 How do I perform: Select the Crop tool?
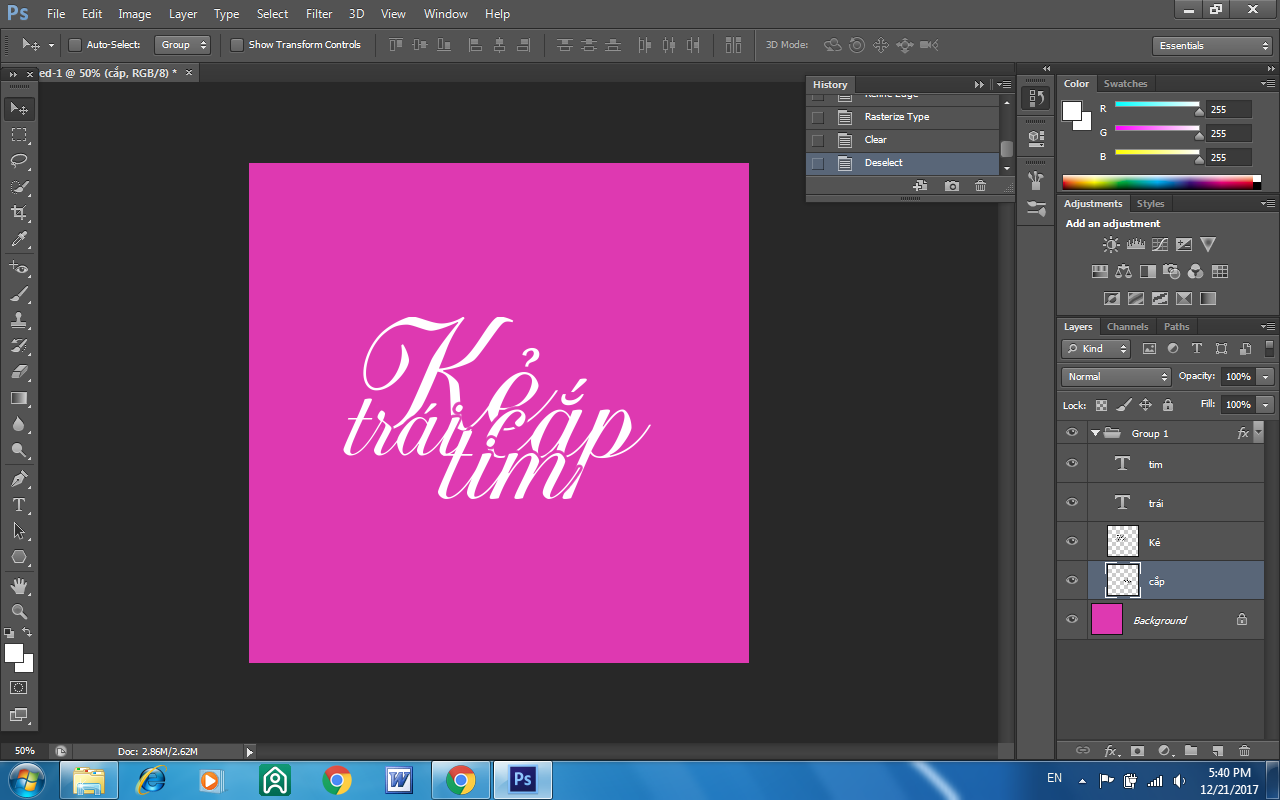(19, 213)
